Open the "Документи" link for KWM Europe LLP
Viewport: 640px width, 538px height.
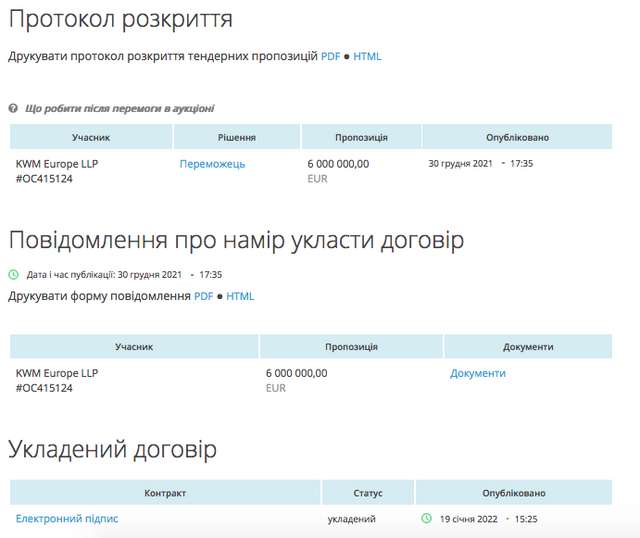(478, 373)
